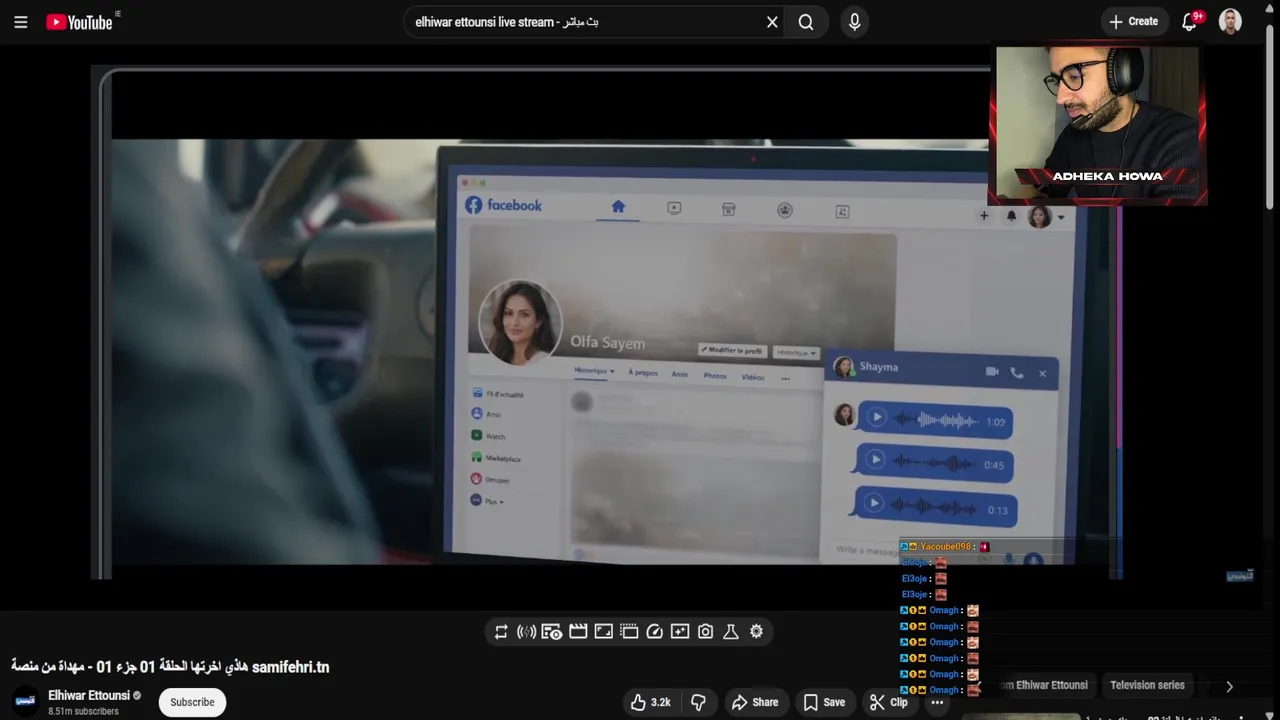The height and width of the screenshot is (720, 1280).
Task: Show previous chips with left chevron
Action: pyautogui.click(x=978, y=686)
